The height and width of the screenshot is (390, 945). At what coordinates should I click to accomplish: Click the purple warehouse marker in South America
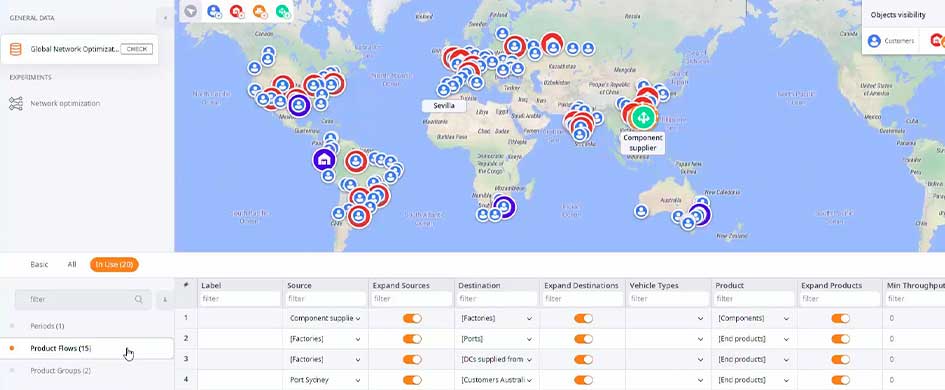pyautogui.click(x=324, y=160)
